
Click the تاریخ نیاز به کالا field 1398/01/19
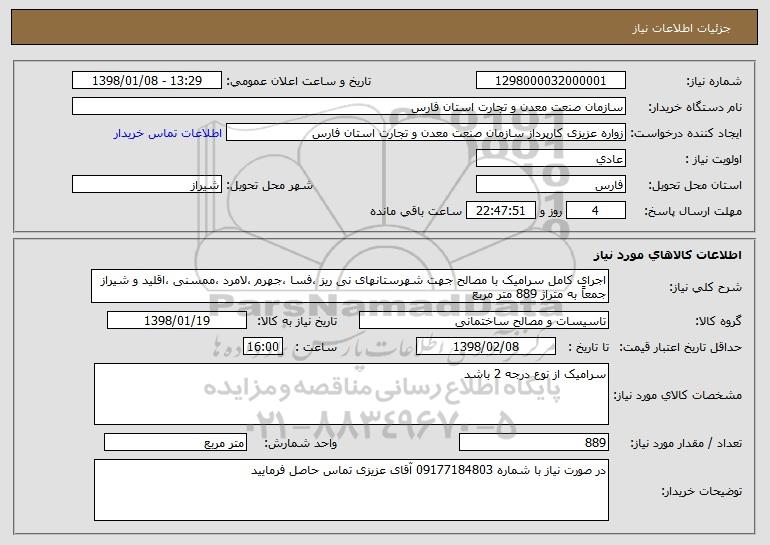coord(177,321)
